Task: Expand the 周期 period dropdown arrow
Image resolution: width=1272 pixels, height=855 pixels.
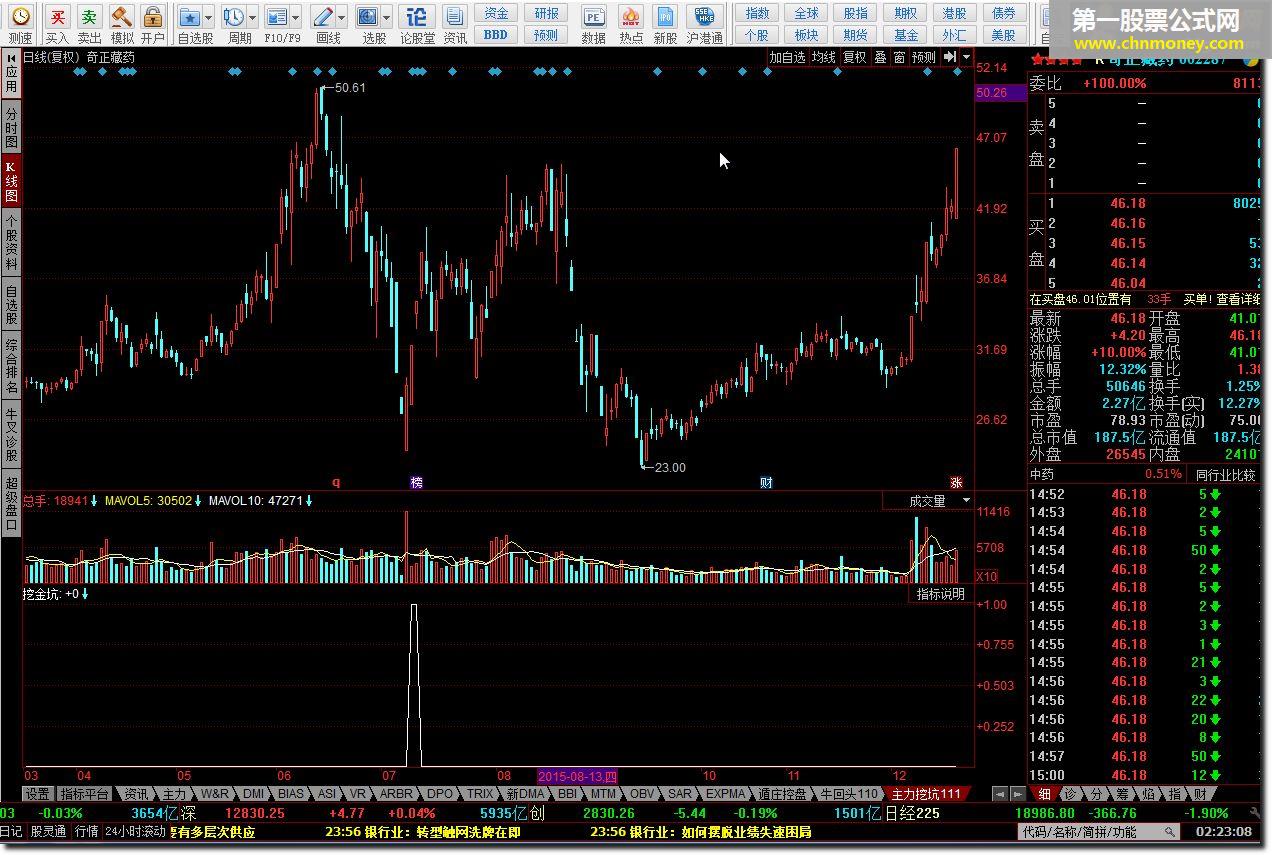Action: pyautogui.click(x=251, y=17)
